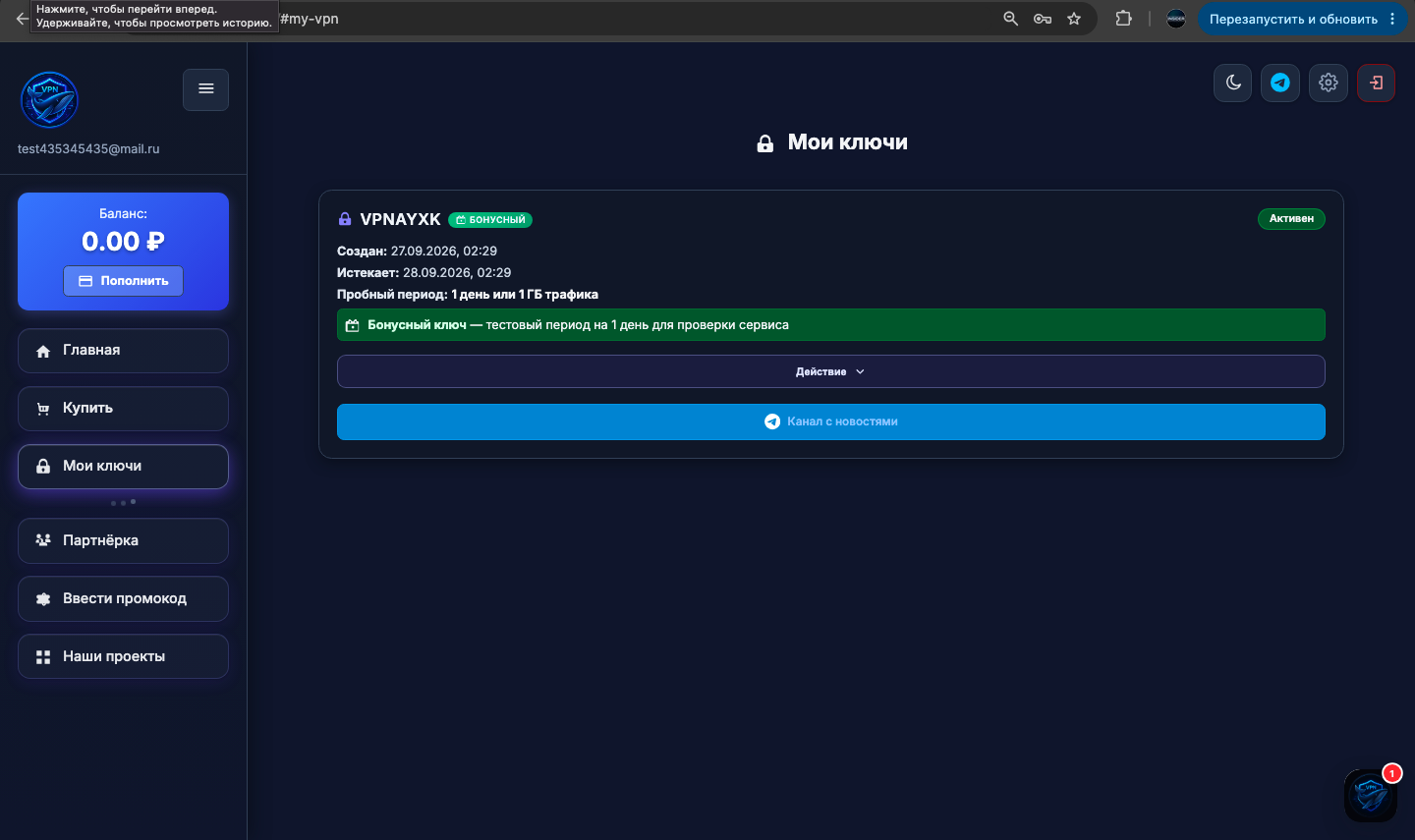This screenshot has width=1415, height=840.
Task: Click the Ввести промокод sidebar item
Action: tap(123, 599)
